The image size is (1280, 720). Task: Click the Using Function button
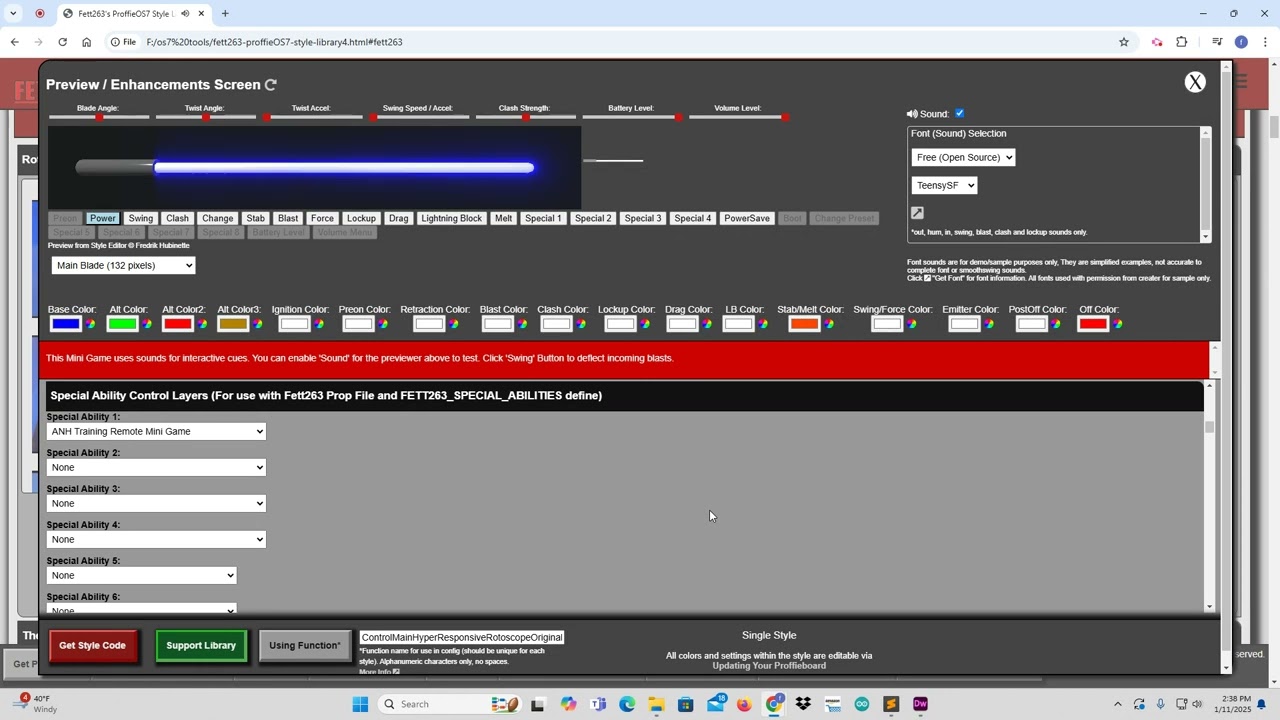click(305, 646)
